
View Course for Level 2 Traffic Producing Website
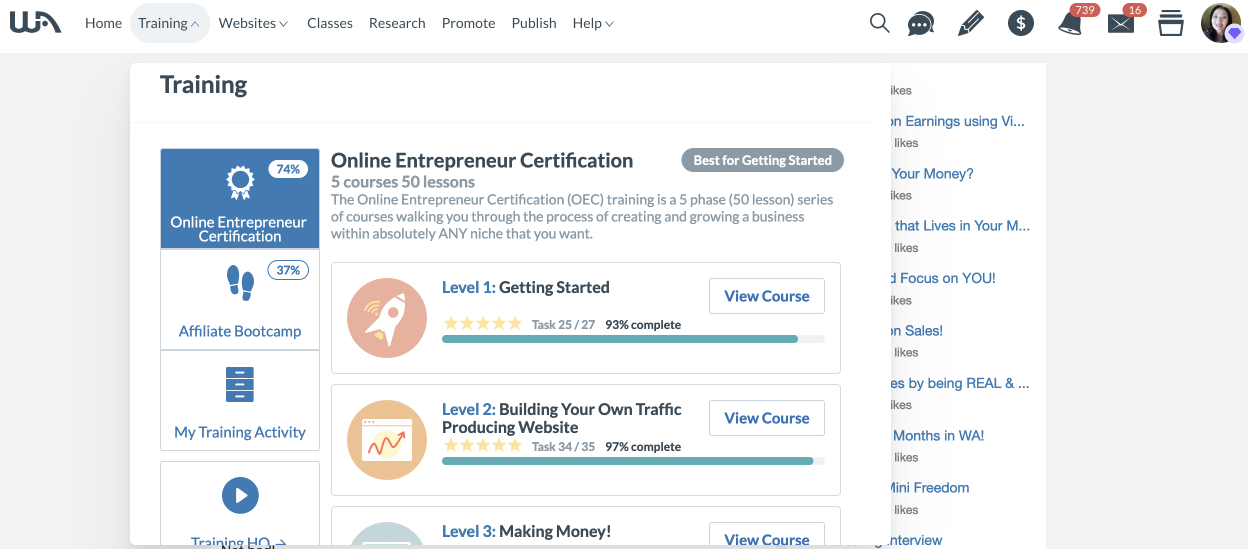(767, 418)
